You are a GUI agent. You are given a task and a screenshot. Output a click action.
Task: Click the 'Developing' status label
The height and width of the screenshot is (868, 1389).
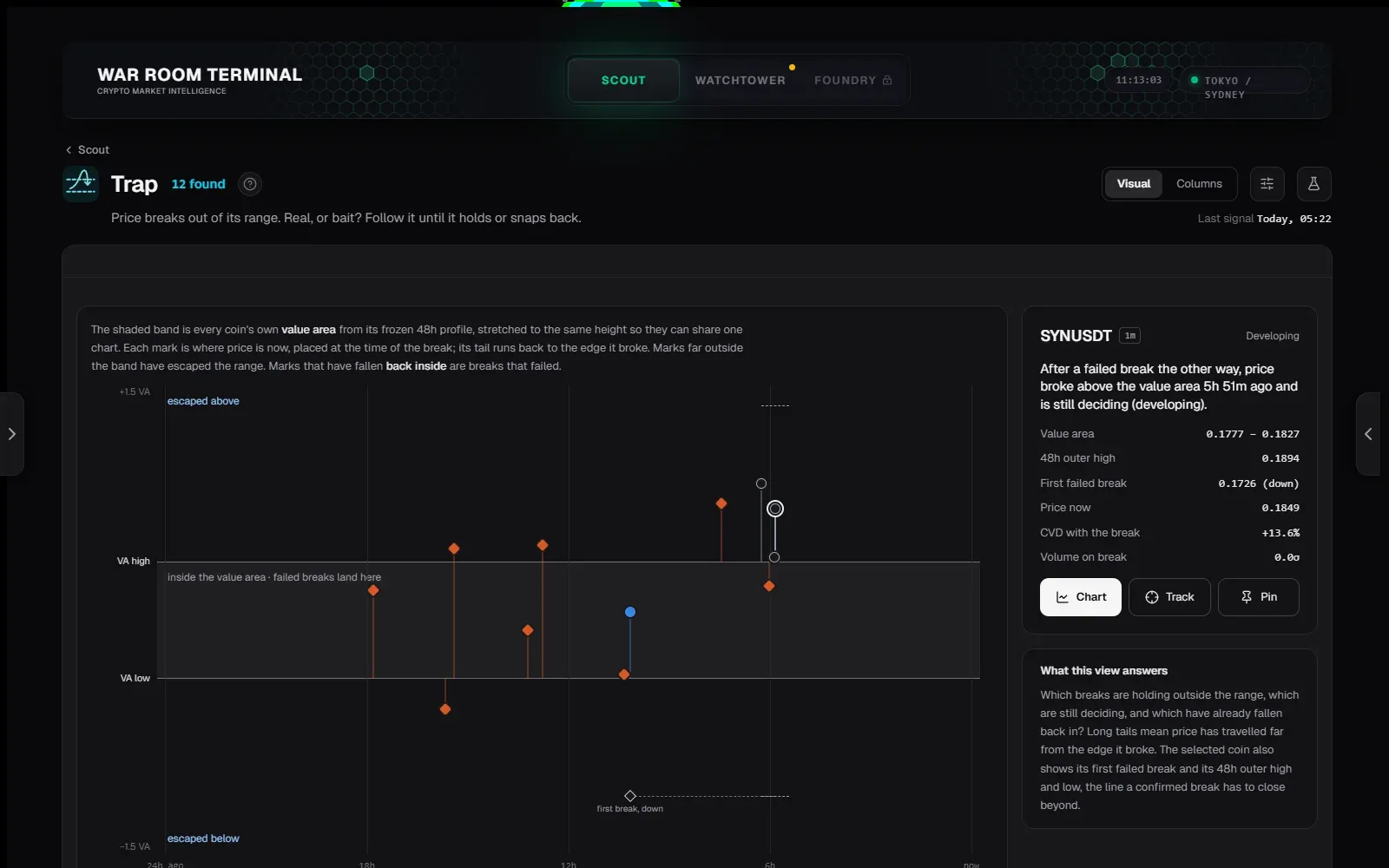(1272, 336)
